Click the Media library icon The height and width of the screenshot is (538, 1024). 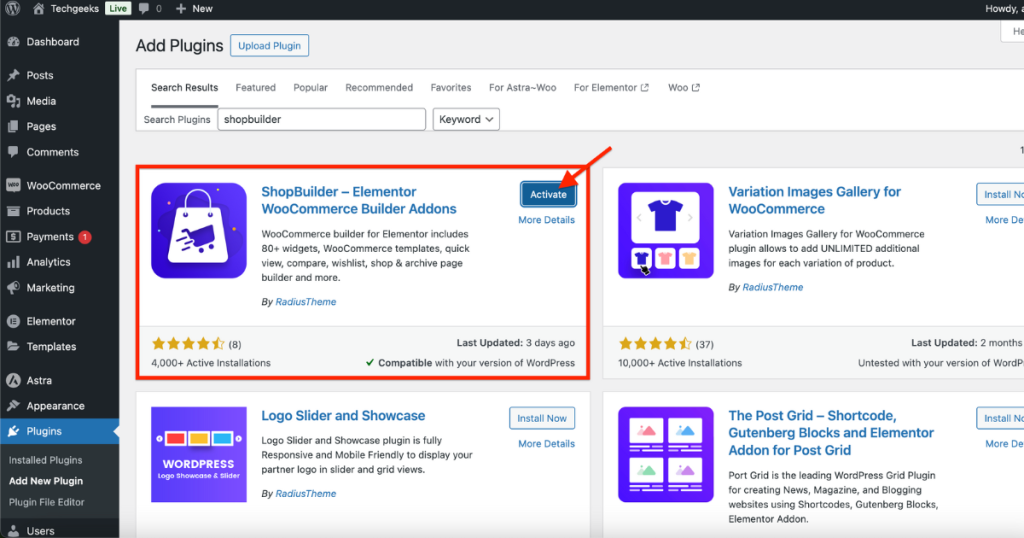[13, 101]
